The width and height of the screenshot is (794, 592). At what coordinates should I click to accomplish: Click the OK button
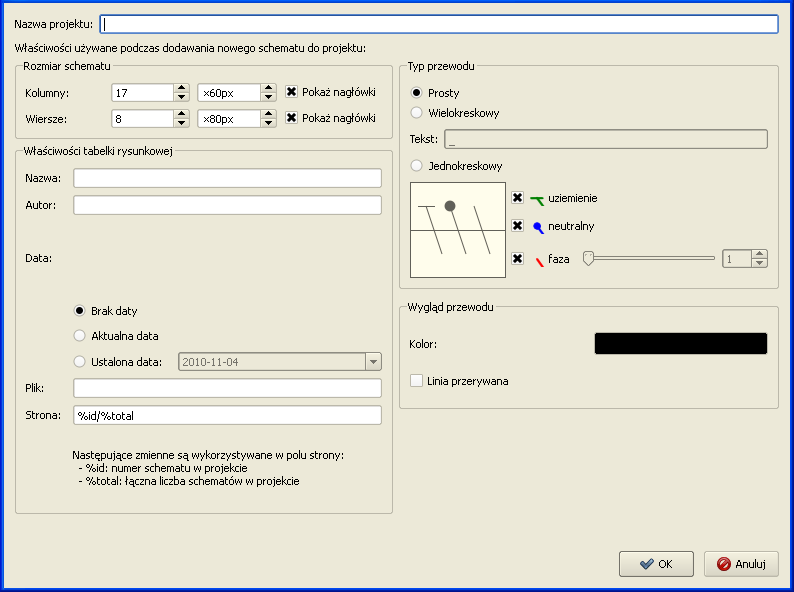pyautogui.click(x=656, y=564)
